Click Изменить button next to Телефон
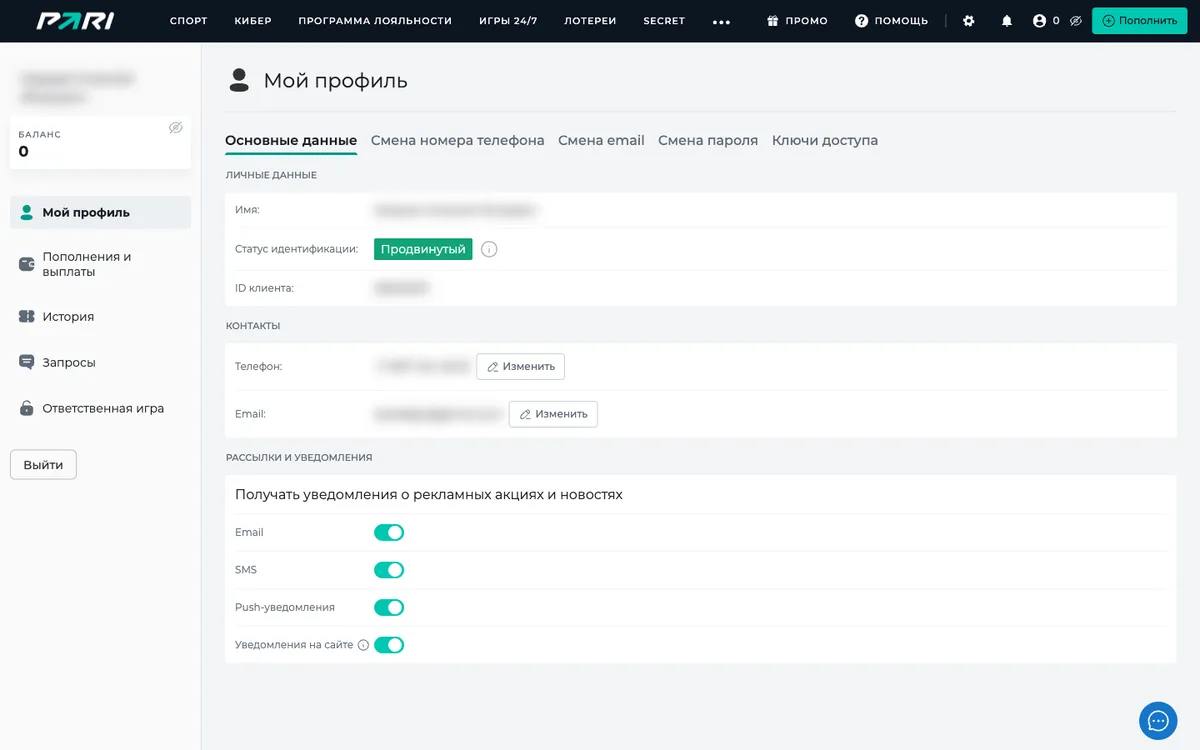The height and width of the screenshot is (750, 1200). [x=520, y=367]
